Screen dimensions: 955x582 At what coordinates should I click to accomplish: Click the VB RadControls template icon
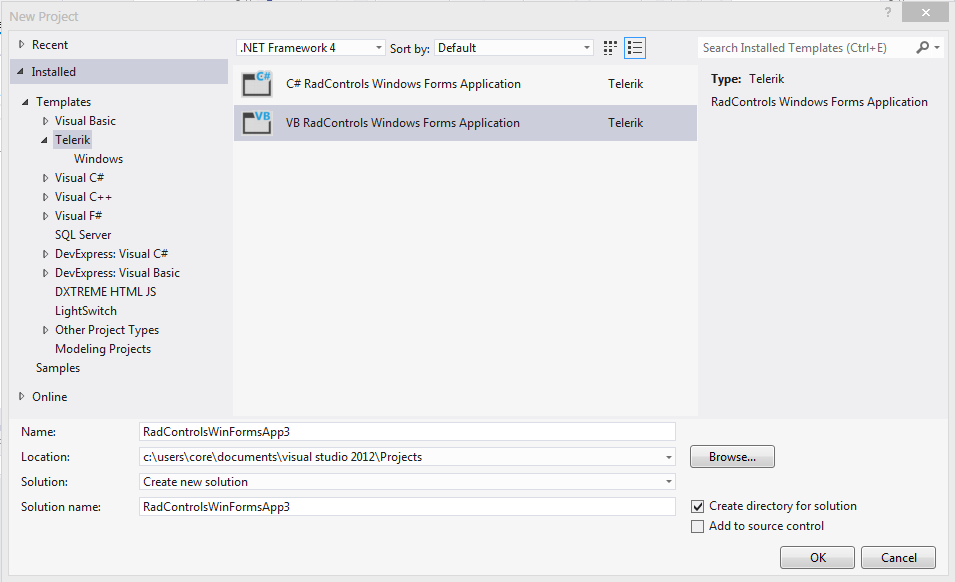tap(257, 123)
